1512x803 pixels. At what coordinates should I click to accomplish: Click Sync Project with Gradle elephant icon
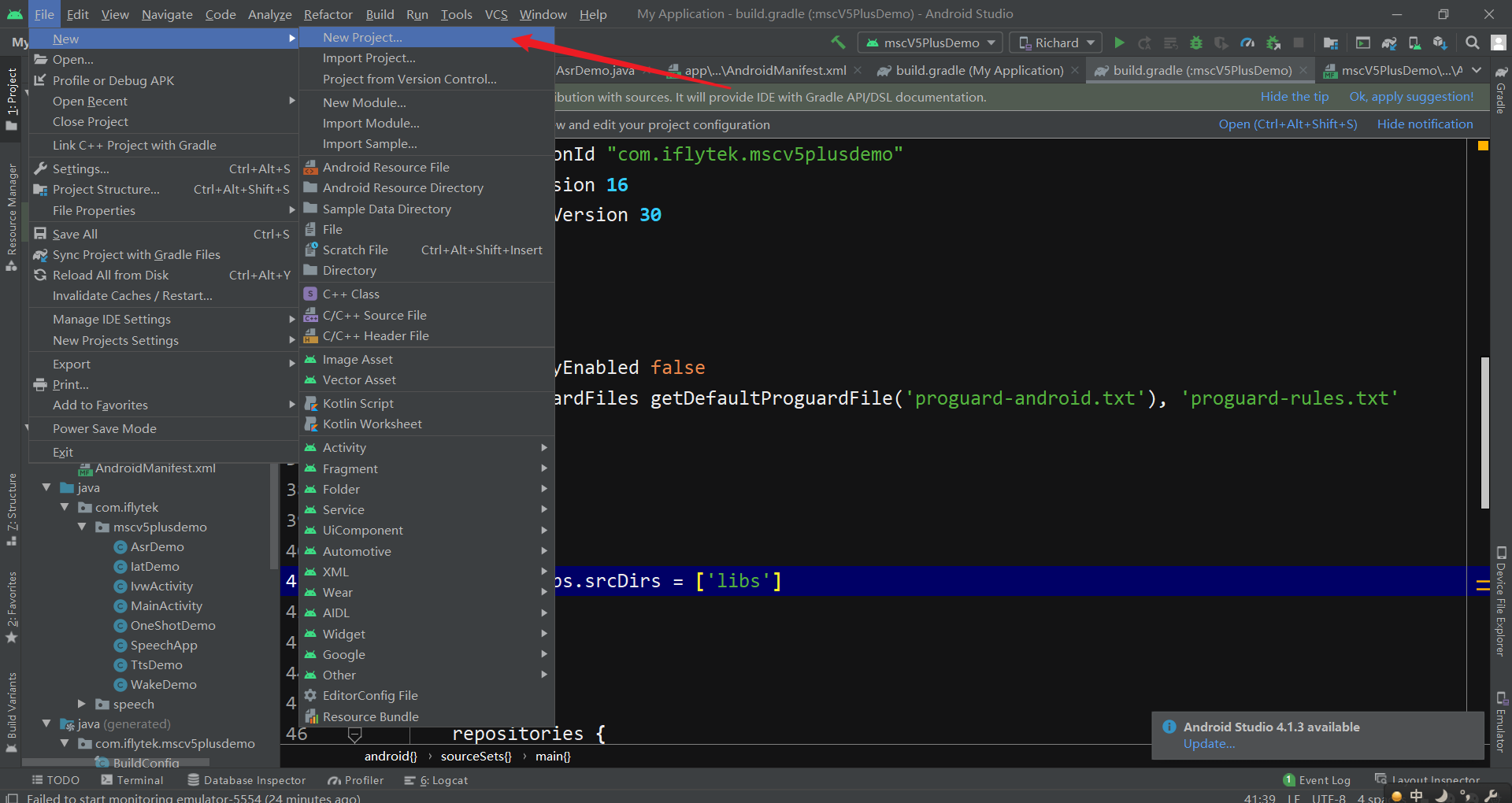coord(1389,43)
